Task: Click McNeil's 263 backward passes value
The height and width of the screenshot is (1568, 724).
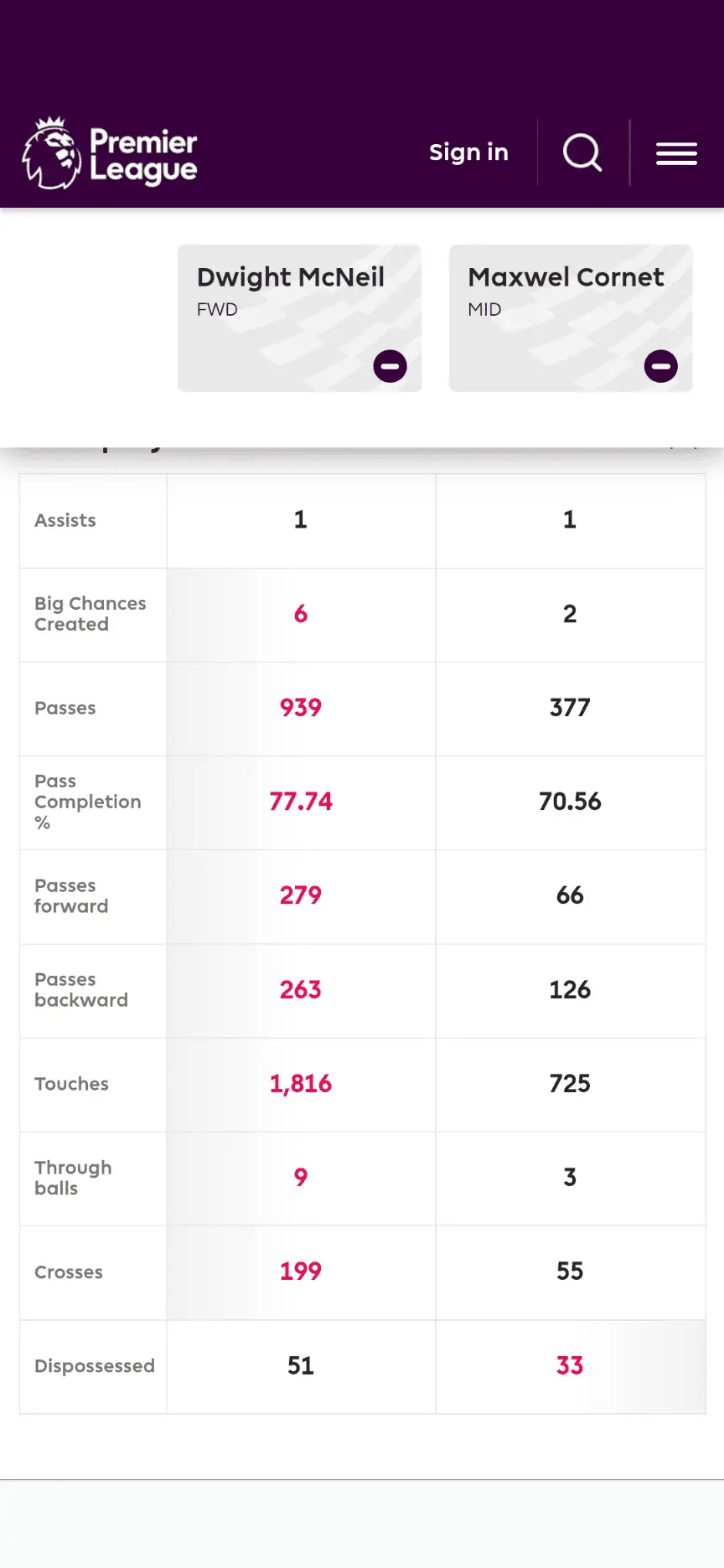Action: (x=301, y=990)
